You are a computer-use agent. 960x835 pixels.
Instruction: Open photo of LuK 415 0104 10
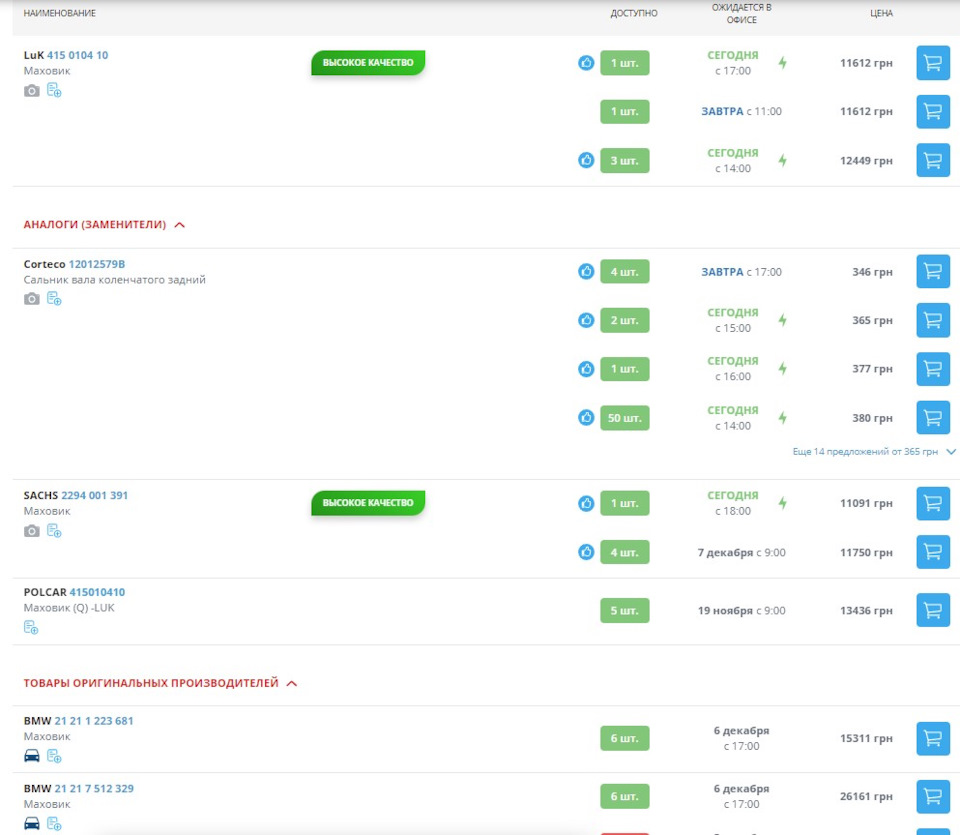[32, 91]
